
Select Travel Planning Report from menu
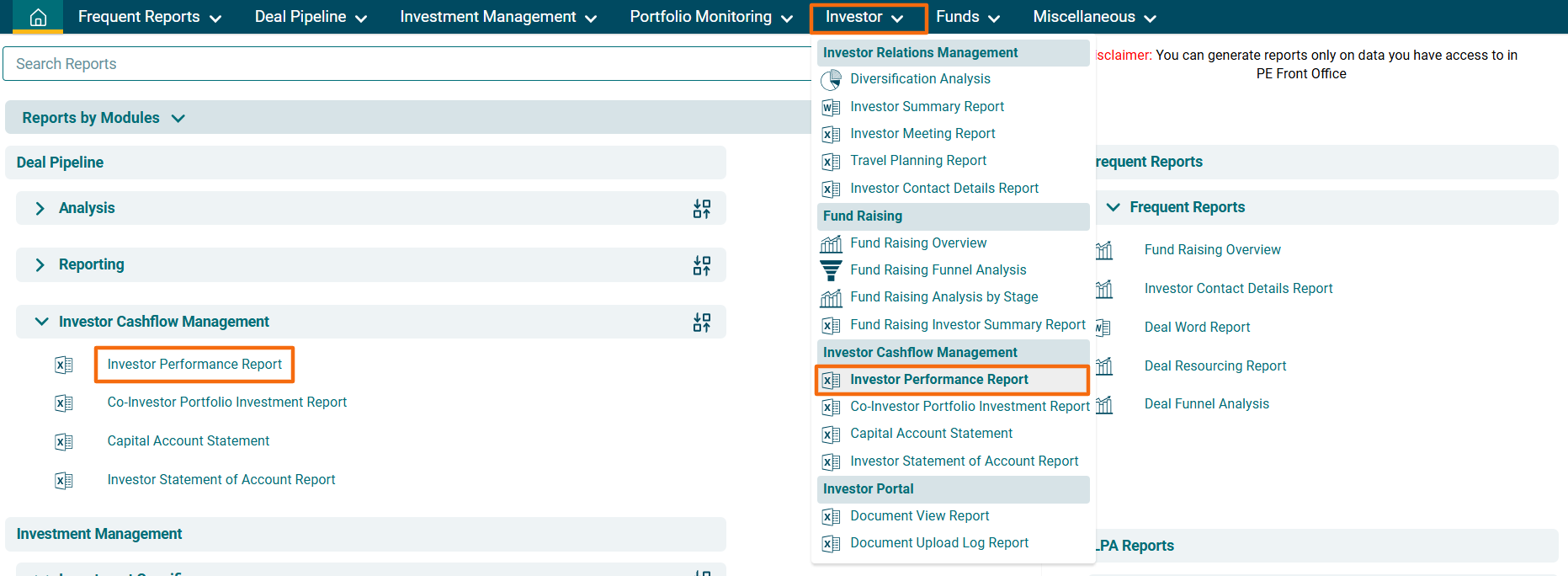pyautogui.click(x=917, y=161)
